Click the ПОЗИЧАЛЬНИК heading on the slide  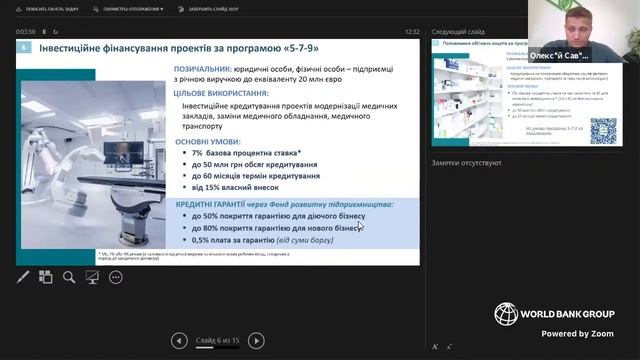(203, 69)
